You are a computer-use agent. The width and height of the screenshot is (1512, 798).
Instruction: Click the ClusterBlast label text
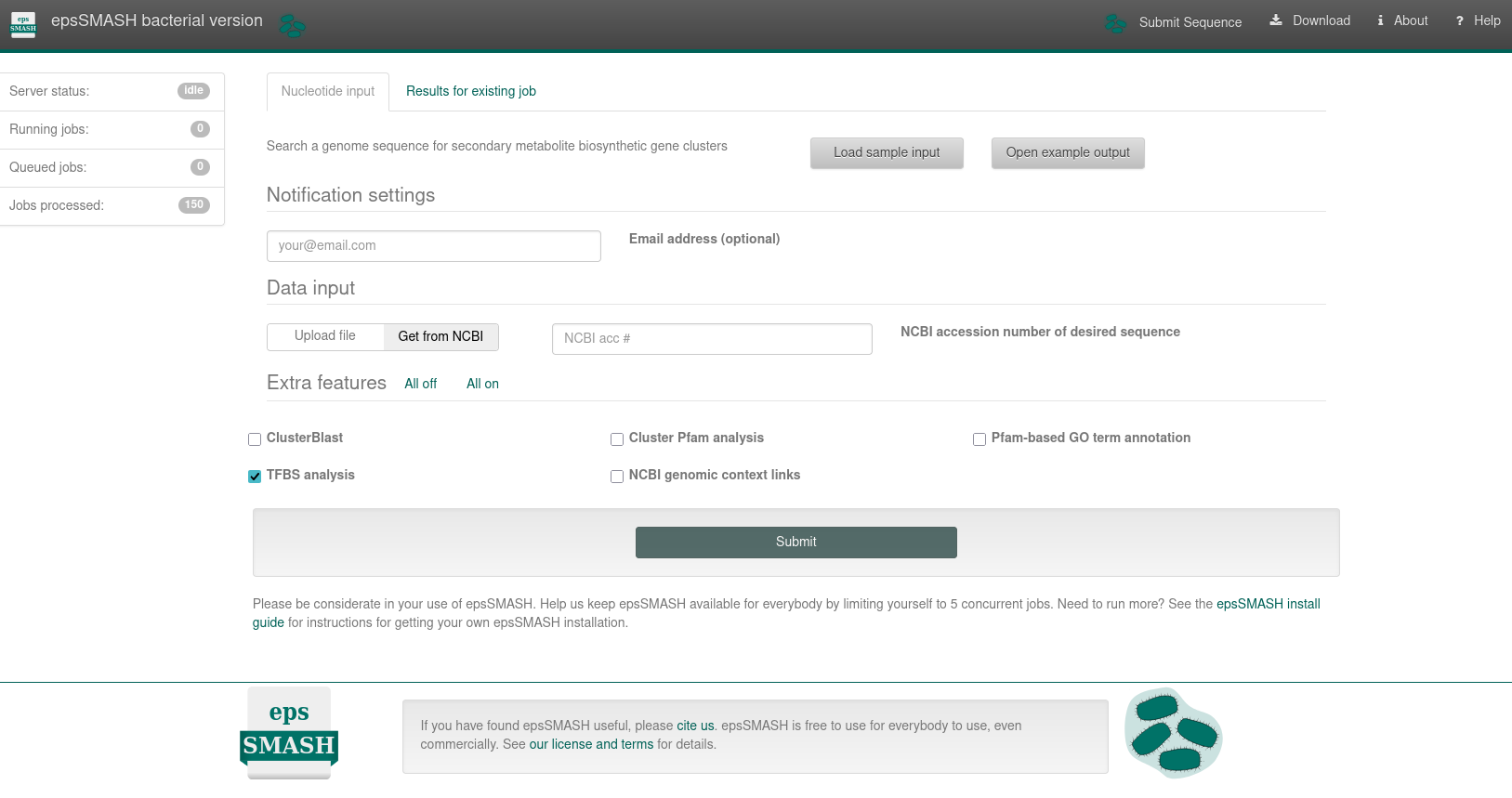305,438
